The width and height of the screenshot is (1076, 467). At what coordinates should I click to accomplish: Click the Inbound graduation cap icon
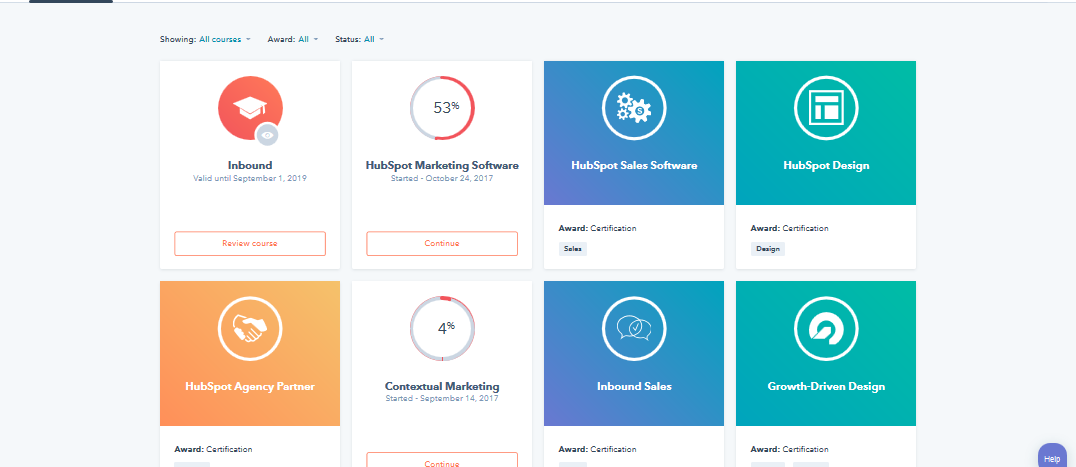(250, 108)
